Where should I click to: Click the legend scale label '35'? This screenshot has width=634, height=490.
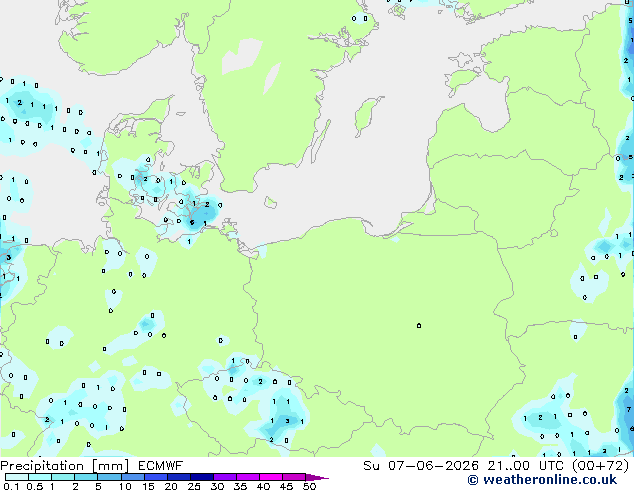pos(240,486)
